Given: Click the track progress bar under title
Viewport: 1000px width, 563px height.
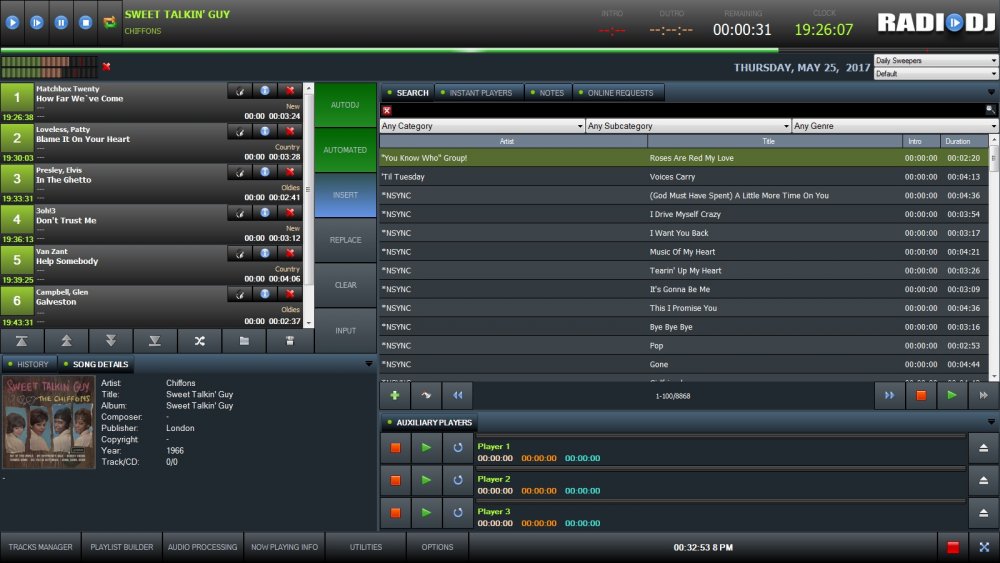Looking at the screenshot, I should [500, 50].
